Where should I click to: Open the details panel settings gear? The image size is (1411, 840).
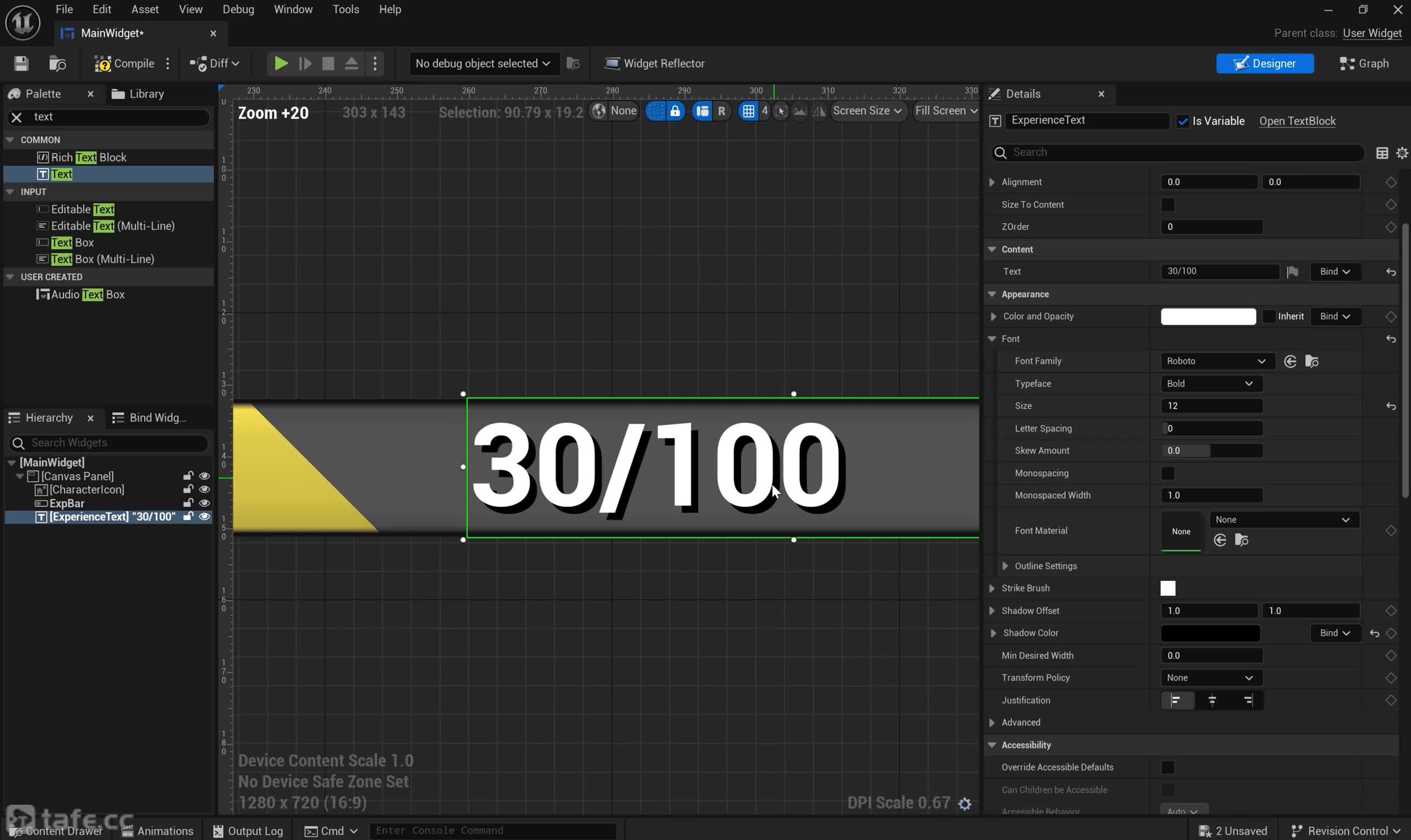[1402, 153]
